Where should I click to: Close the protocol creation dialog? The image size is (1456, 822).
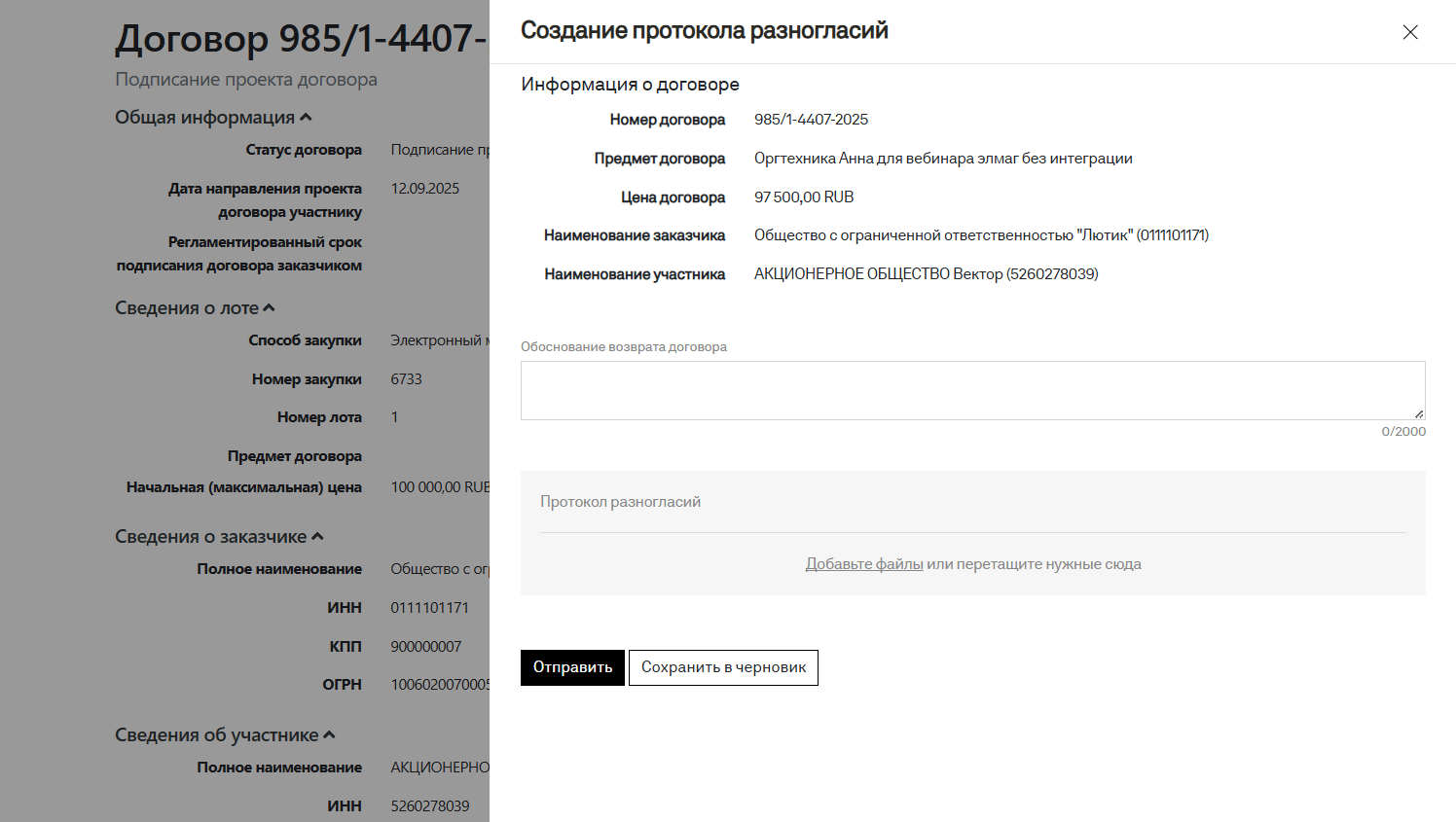tap(1409, 32)
